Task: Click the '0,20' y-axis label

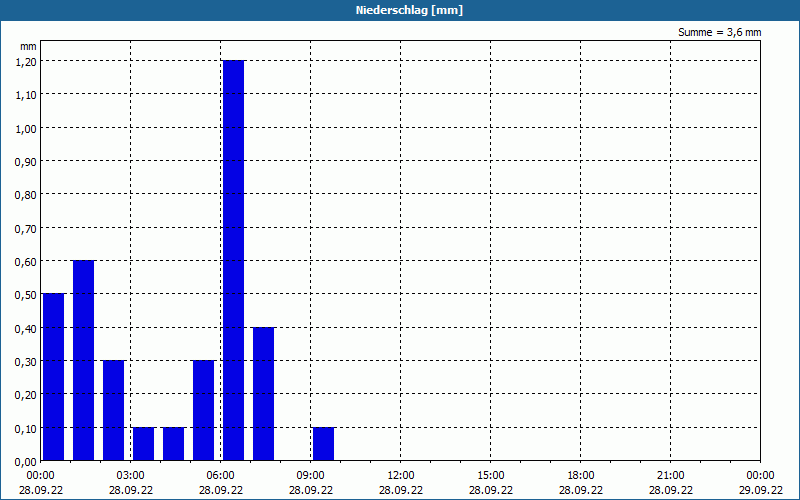Action: point(26,395)
